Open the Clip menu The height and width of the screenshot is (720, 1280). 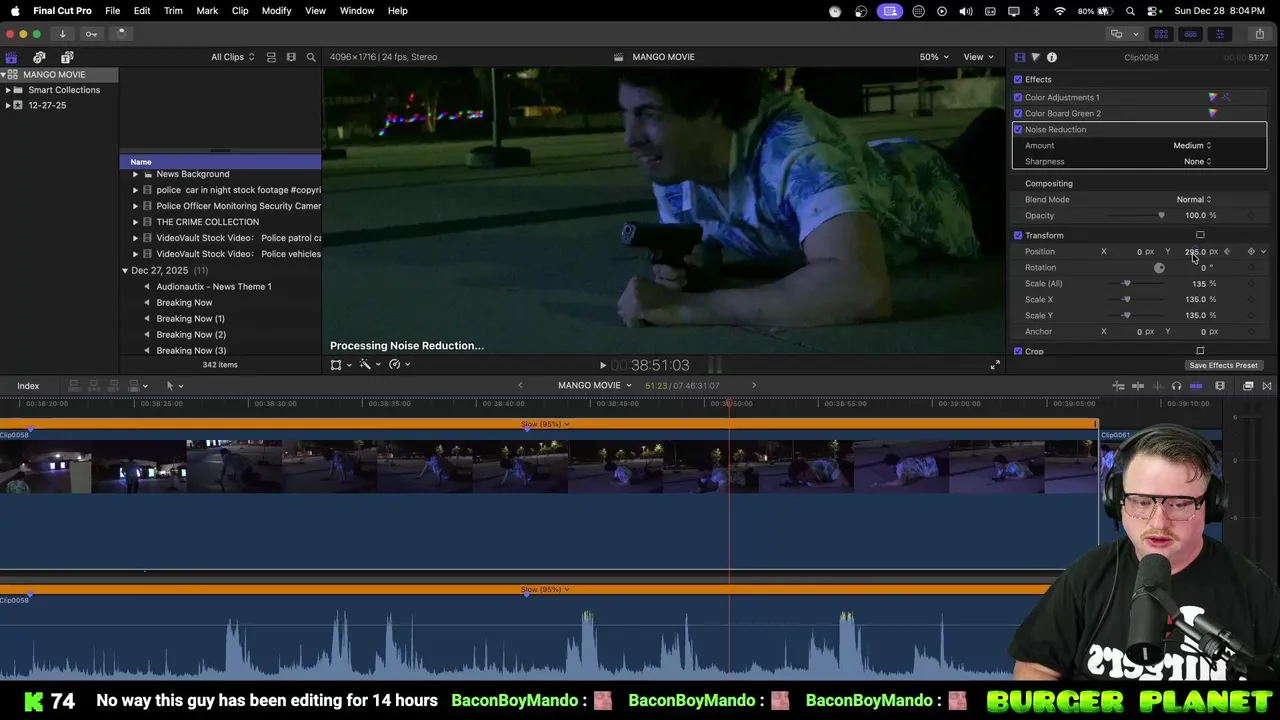pos(240,11)
